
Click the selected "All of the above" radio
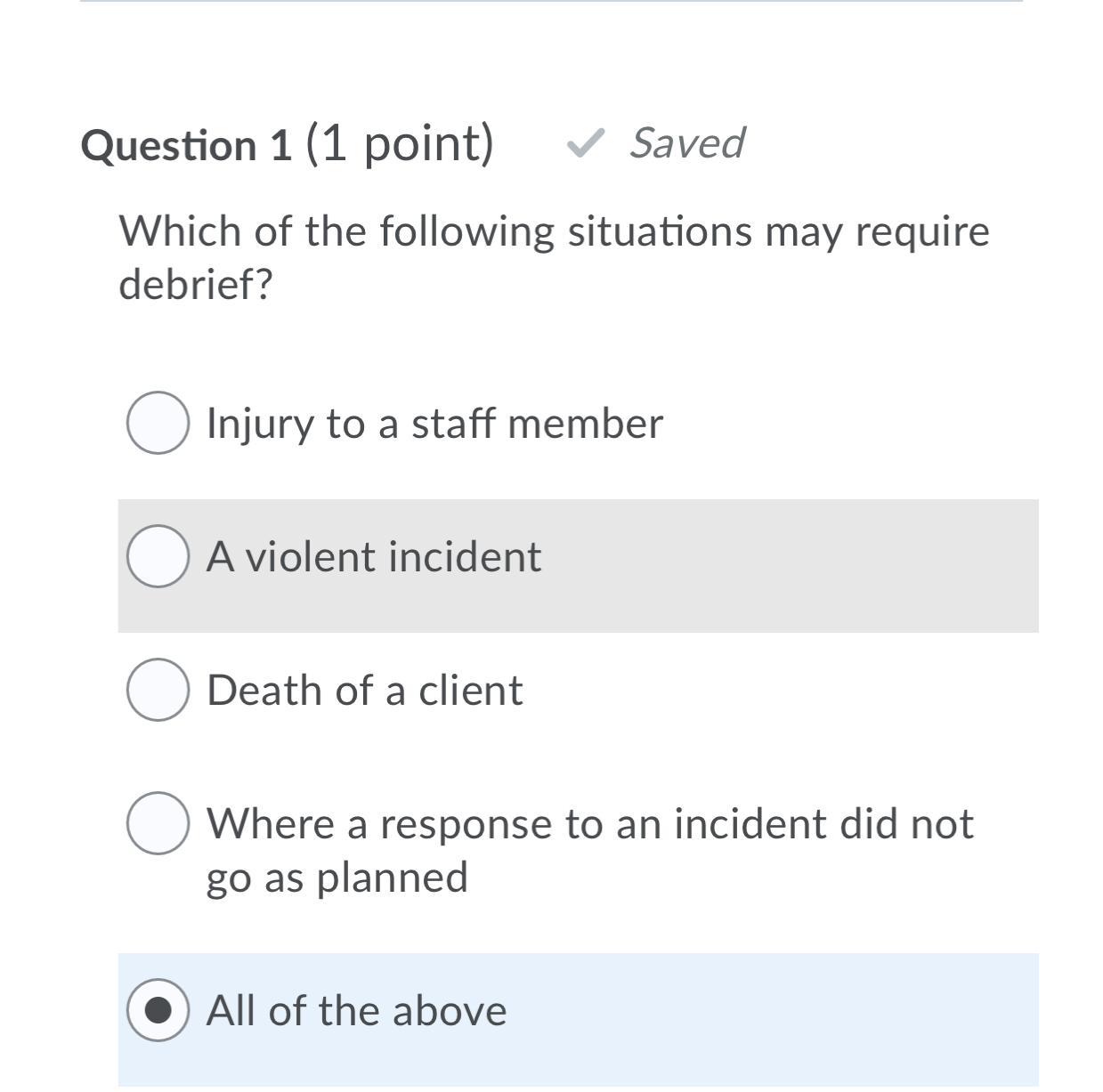[x=158, y=1010]
